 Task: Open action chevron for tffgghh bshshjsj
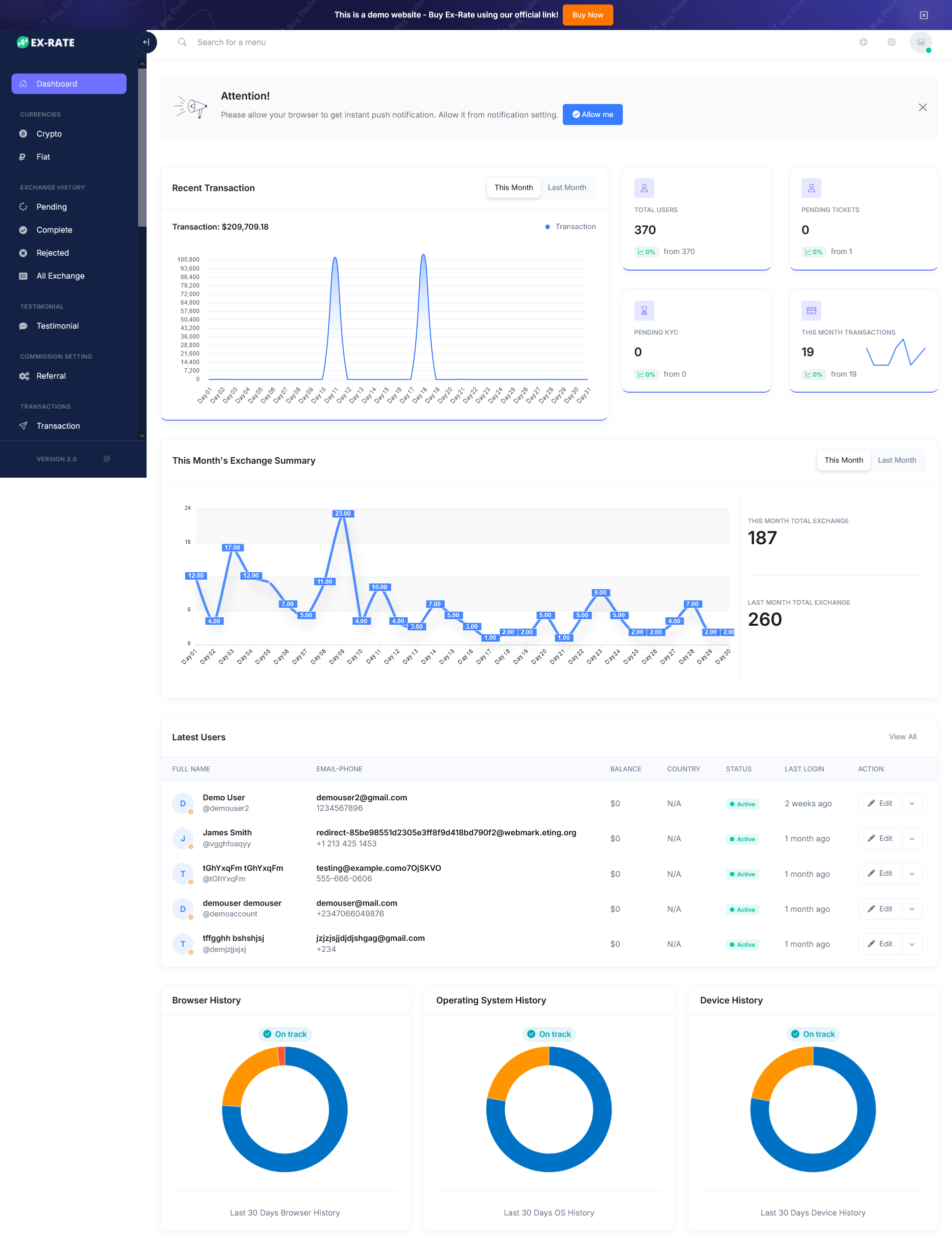912,944
